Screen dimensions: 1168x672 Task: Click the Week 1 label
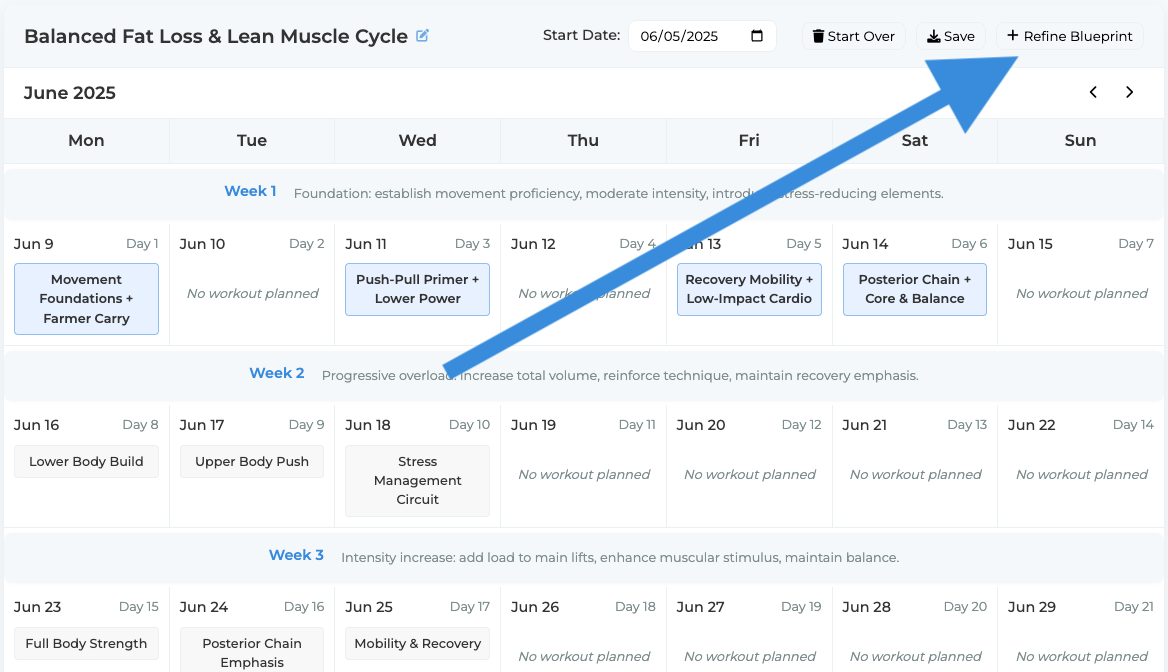pos(250,191)
